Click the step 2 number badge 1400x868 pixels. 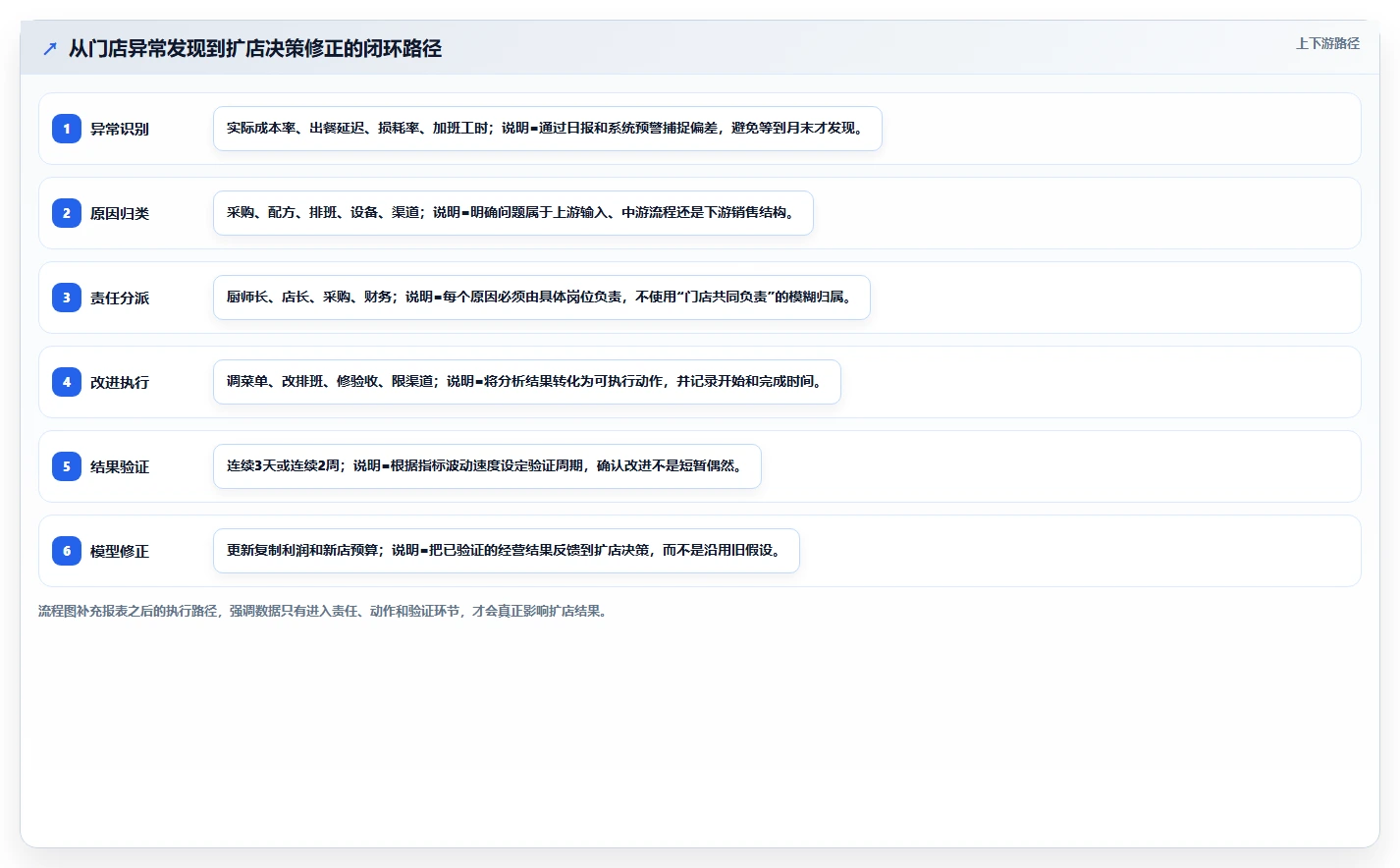tap(67, 213)
